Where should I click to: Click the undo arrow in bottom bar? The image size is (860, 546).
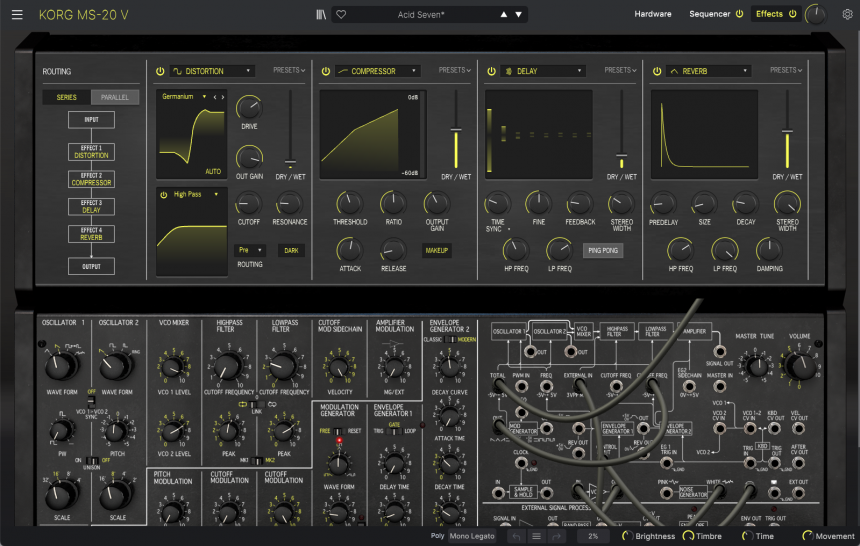coord(517,536)
